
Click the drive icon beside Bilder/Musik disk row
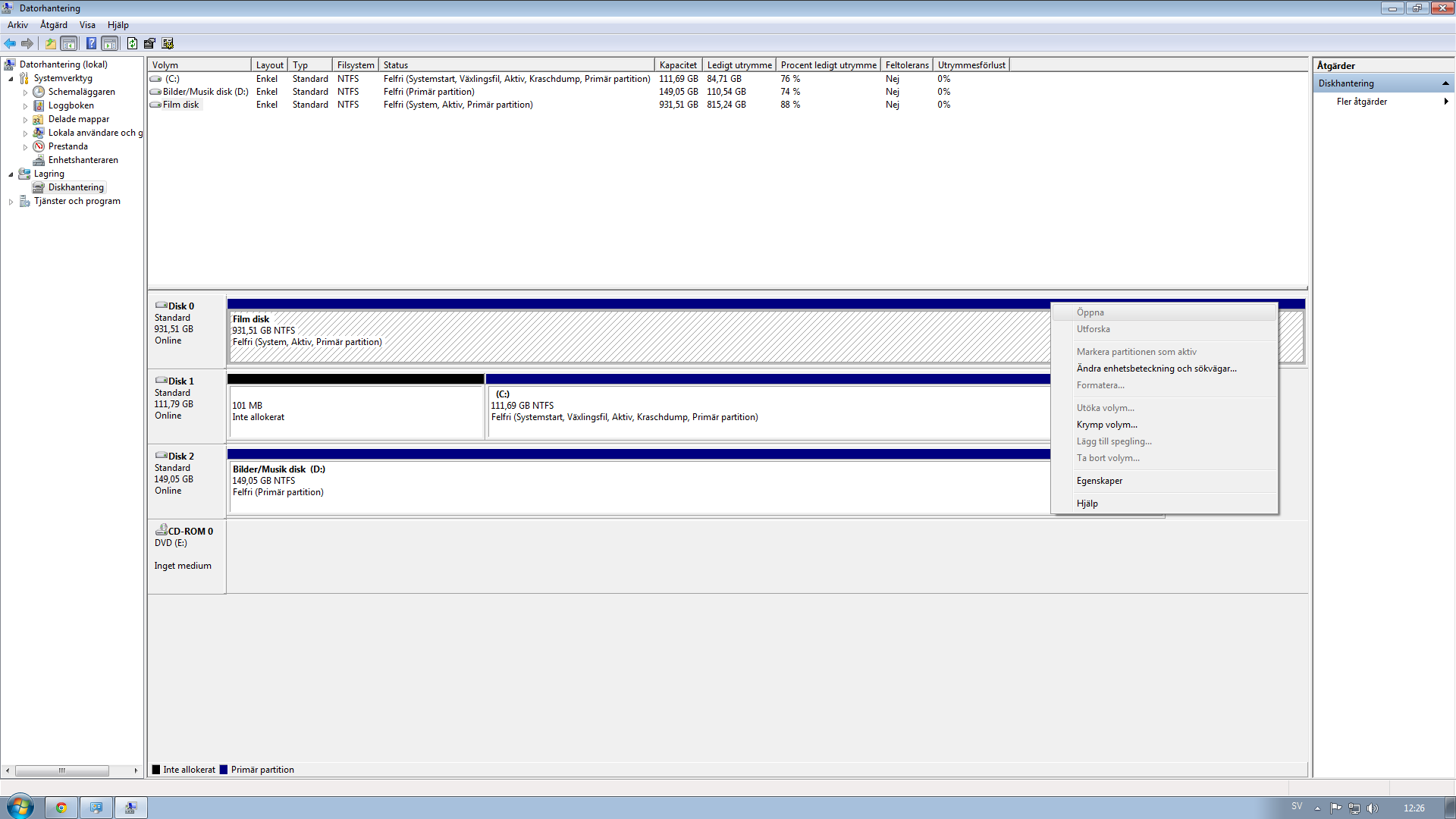coord(155,92)
